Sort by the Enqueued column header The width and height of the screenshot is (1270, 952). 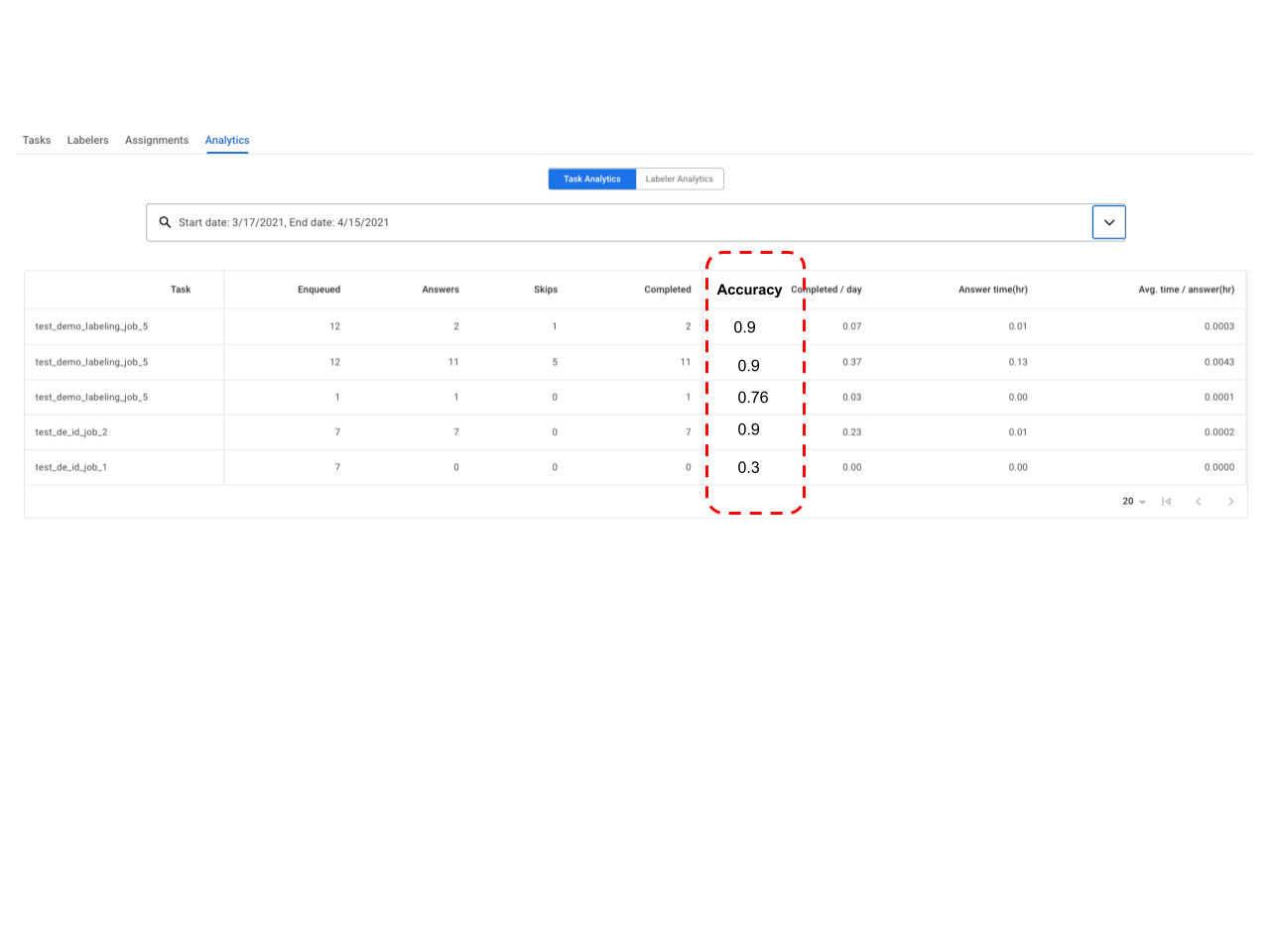(318, 290)
